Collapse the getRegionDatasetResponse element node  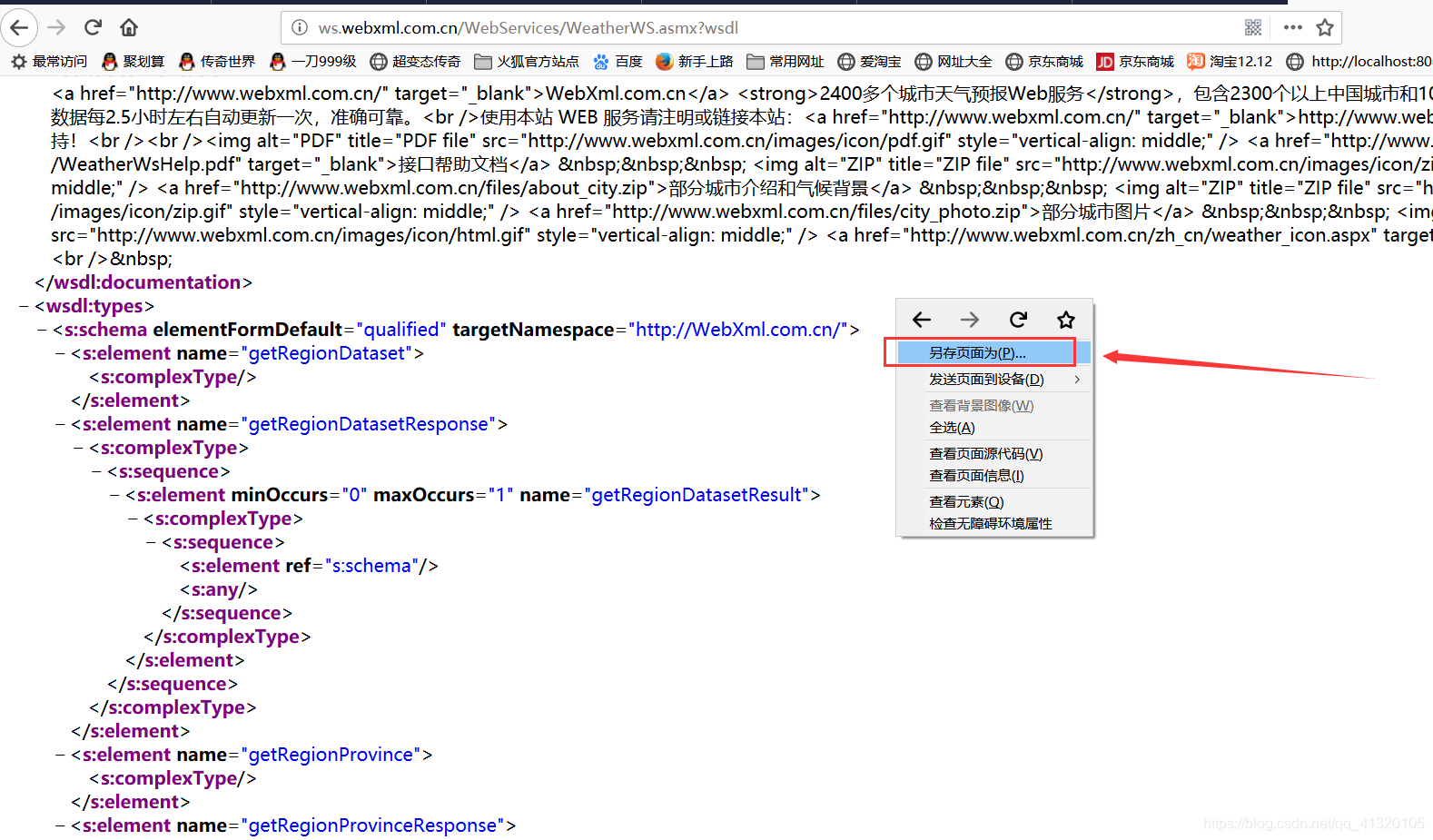coord(61,424)
